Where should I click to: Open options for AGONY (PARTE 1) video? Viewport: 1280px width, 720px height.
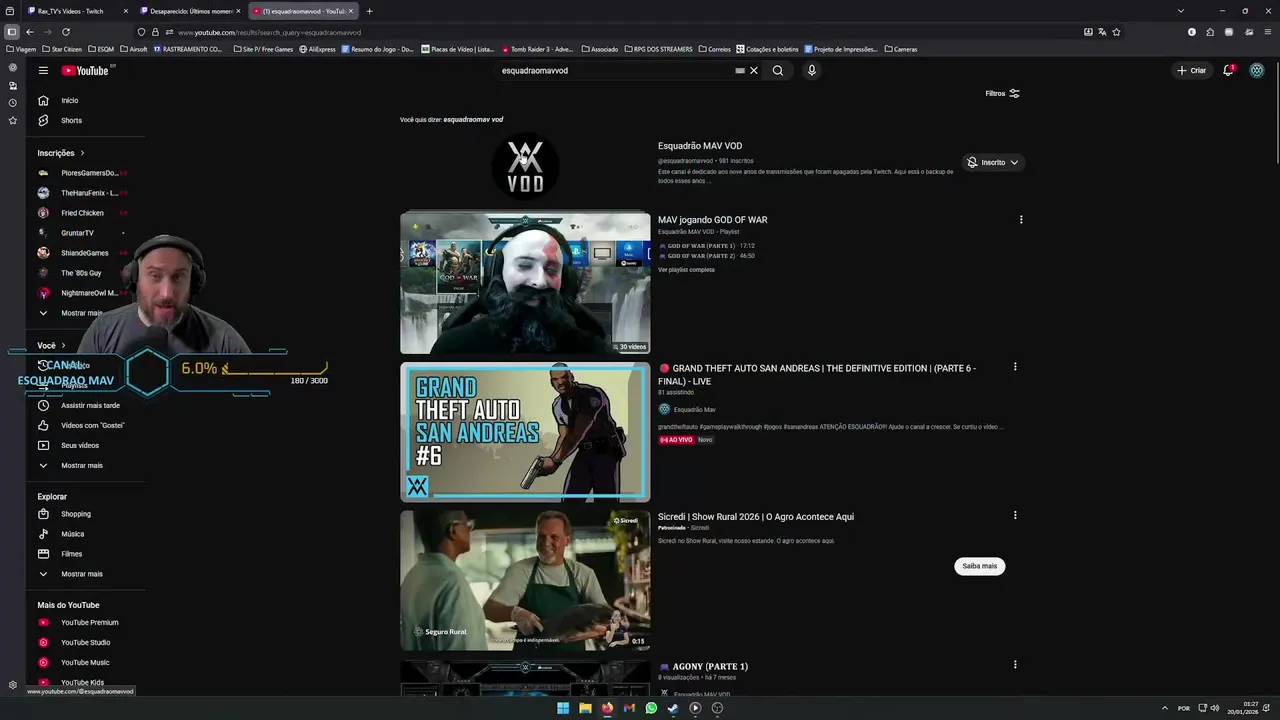(1015, 664)
